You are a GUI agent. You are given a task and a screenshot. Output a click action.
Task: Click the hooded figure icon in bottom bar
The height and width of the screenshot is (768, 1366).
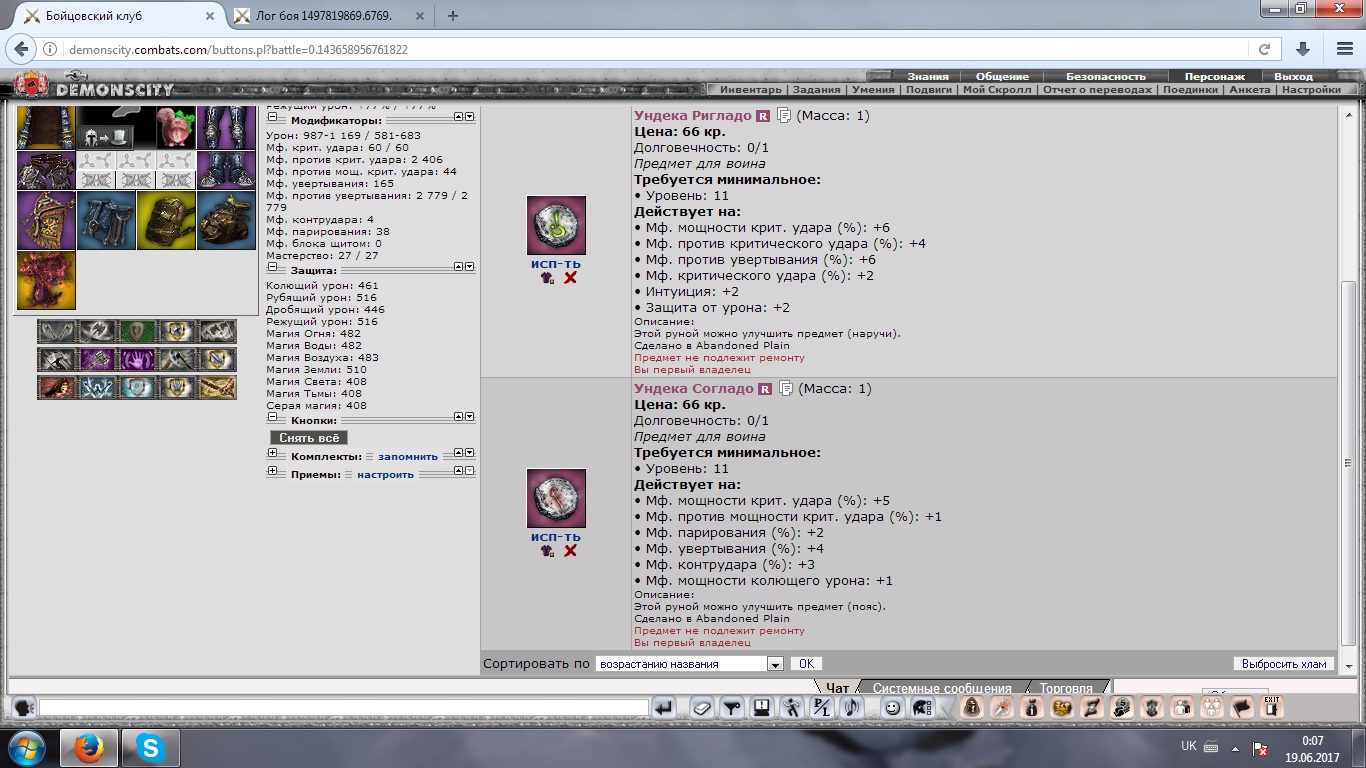coord(972,708)
